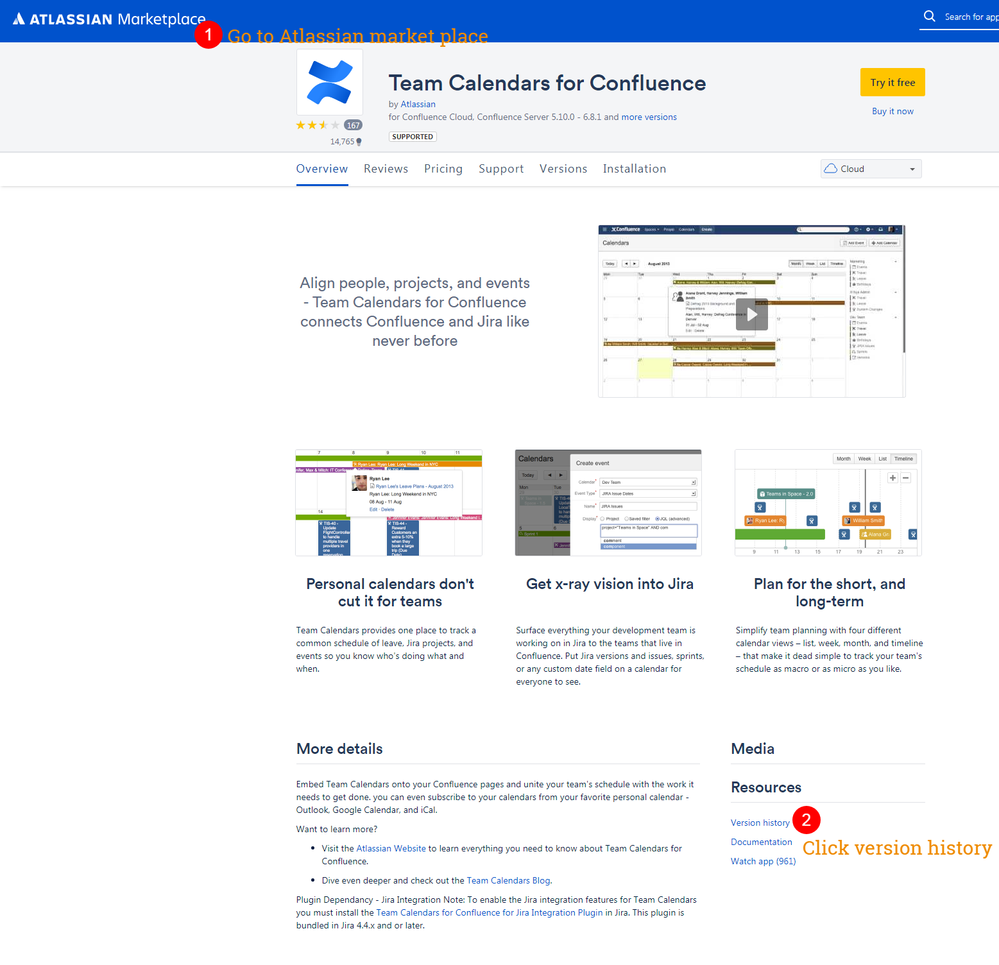The height and width of the screenshot is (965, 999).
Task: Switch to the Overview tab
Action: 322,169
